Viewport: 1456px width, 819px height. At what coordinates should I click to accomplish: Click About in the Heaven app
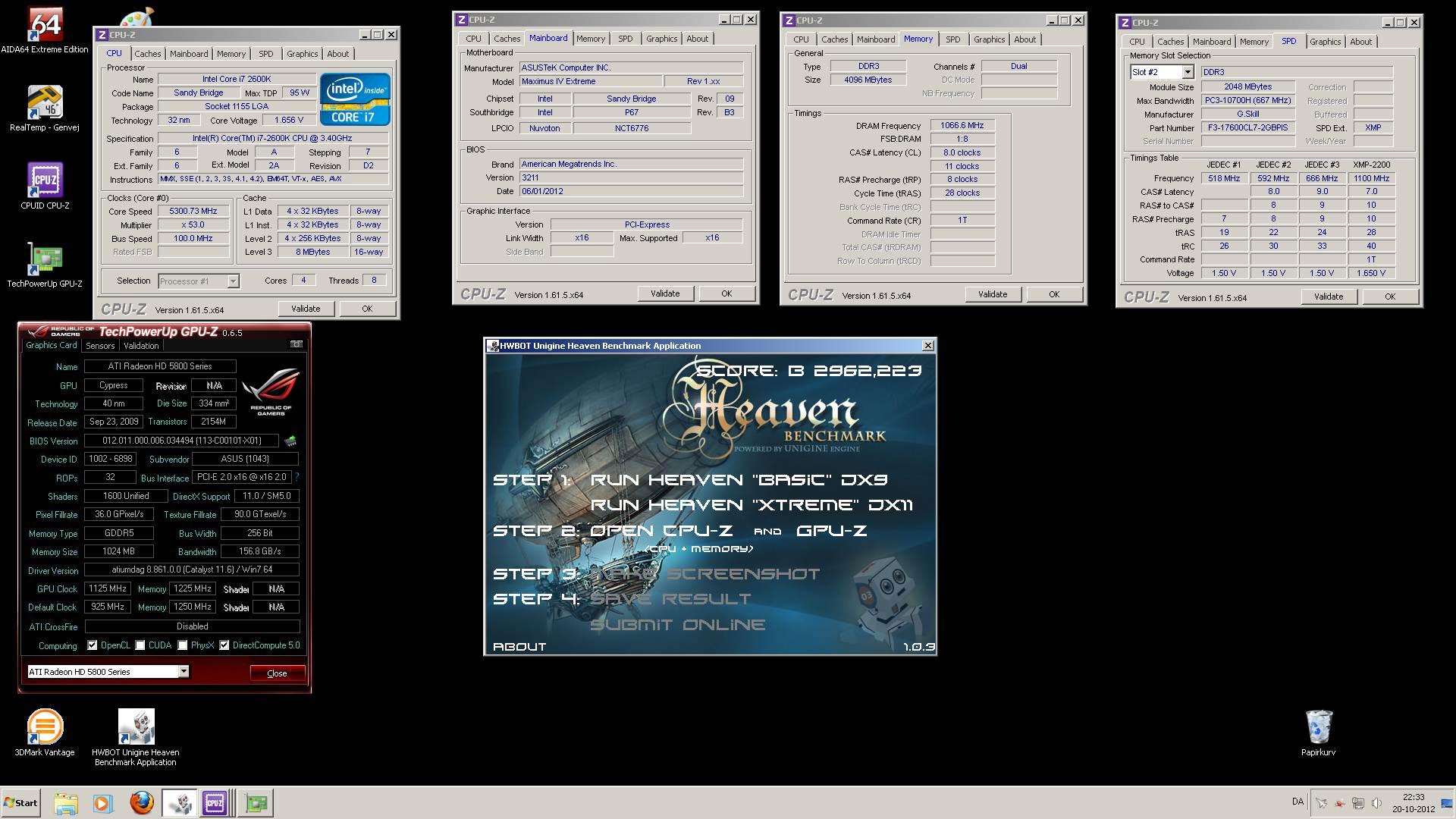pyautogui.click(x=519, y=647)
